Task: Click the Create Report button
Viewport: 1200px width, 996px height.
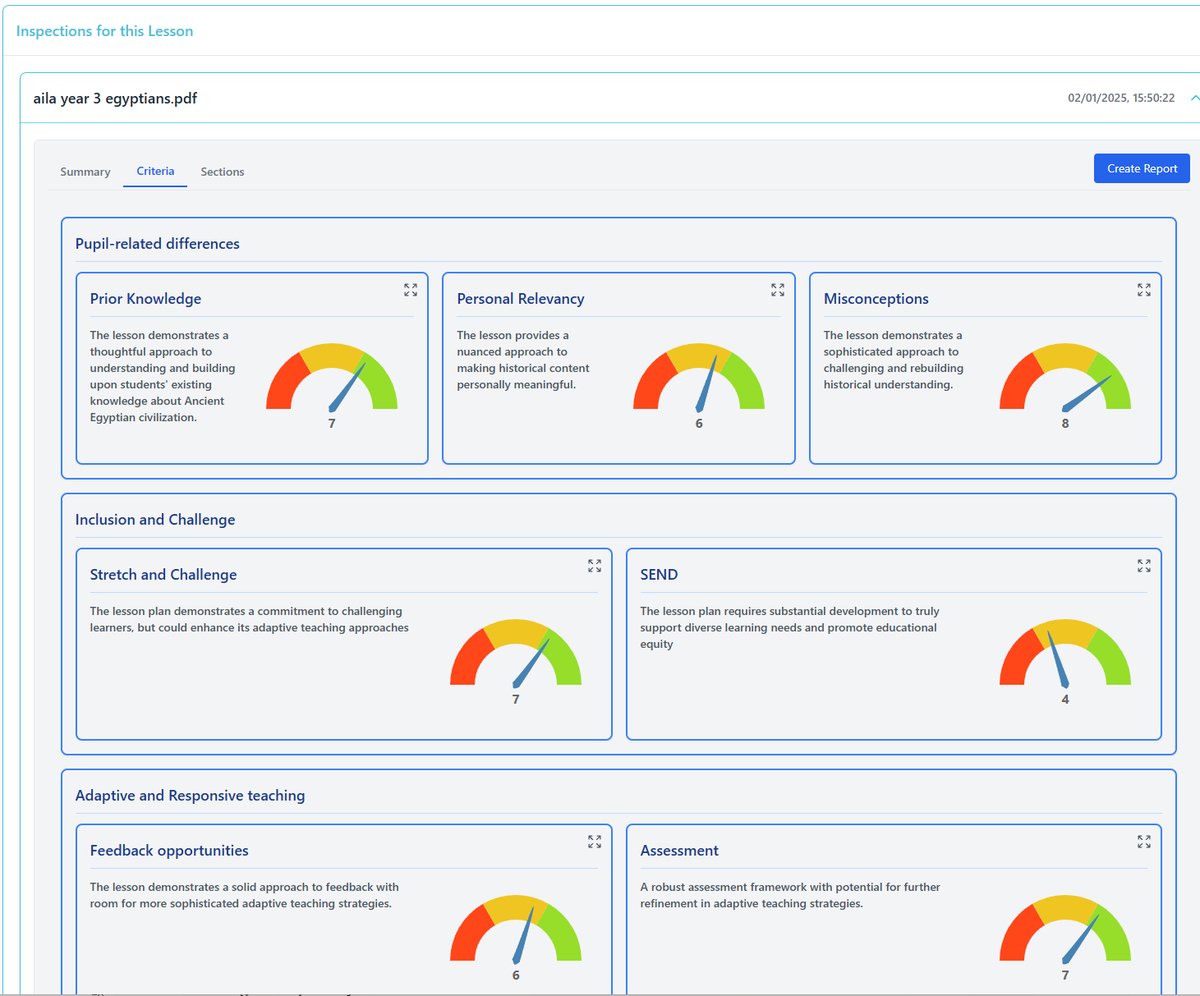Action: click(1142, 168)
